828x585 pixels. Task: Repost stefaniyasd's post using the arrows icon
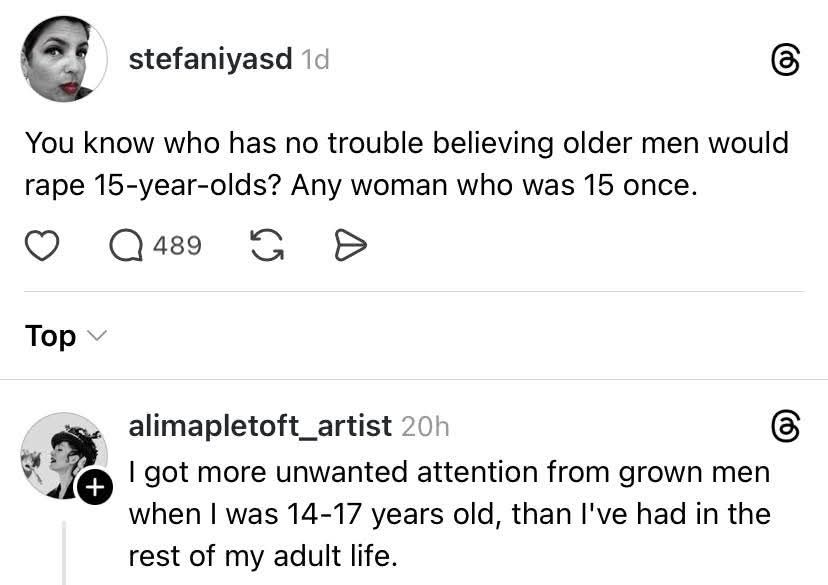coord(265,245)
